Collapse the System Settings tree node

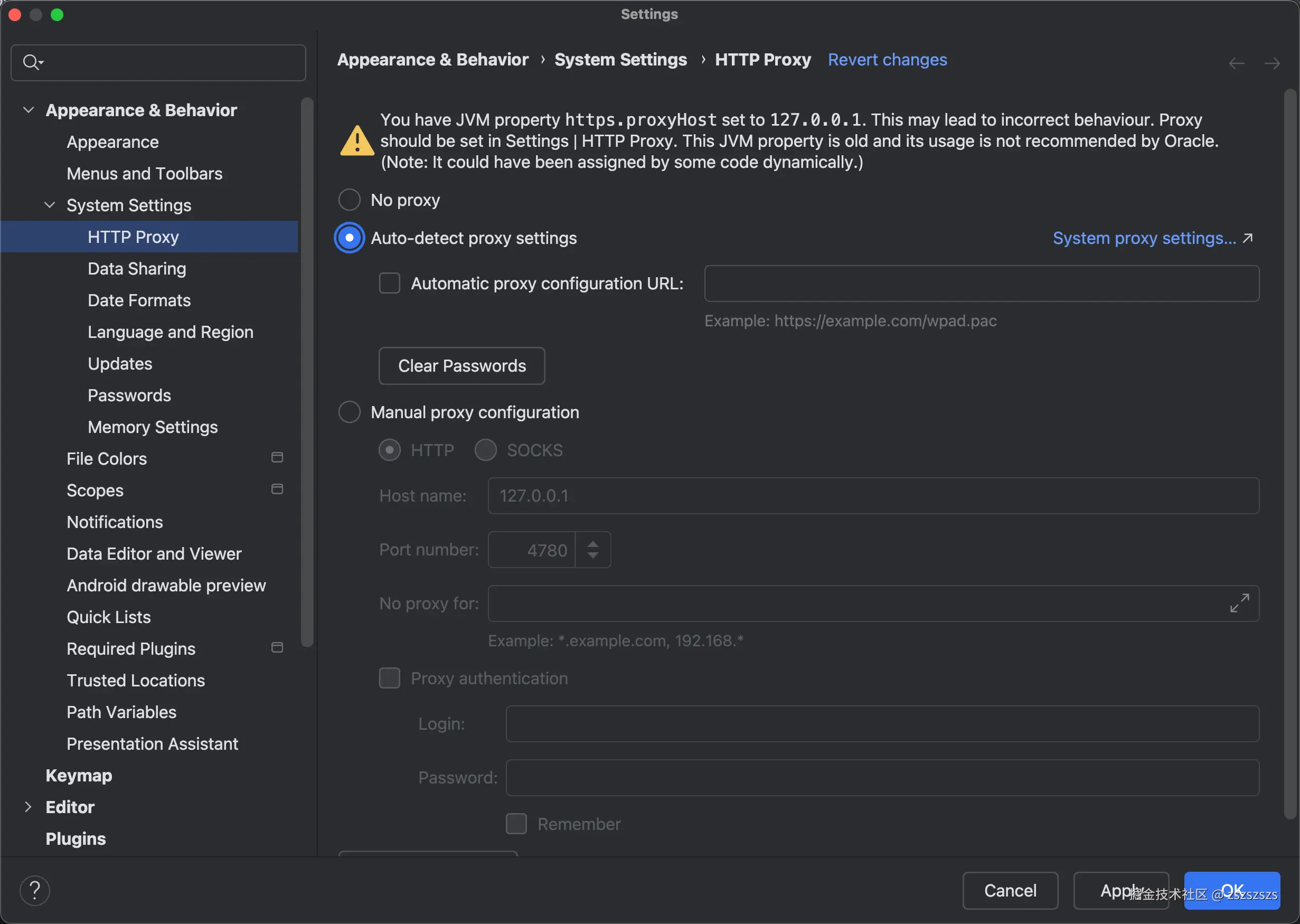point(50,205)
